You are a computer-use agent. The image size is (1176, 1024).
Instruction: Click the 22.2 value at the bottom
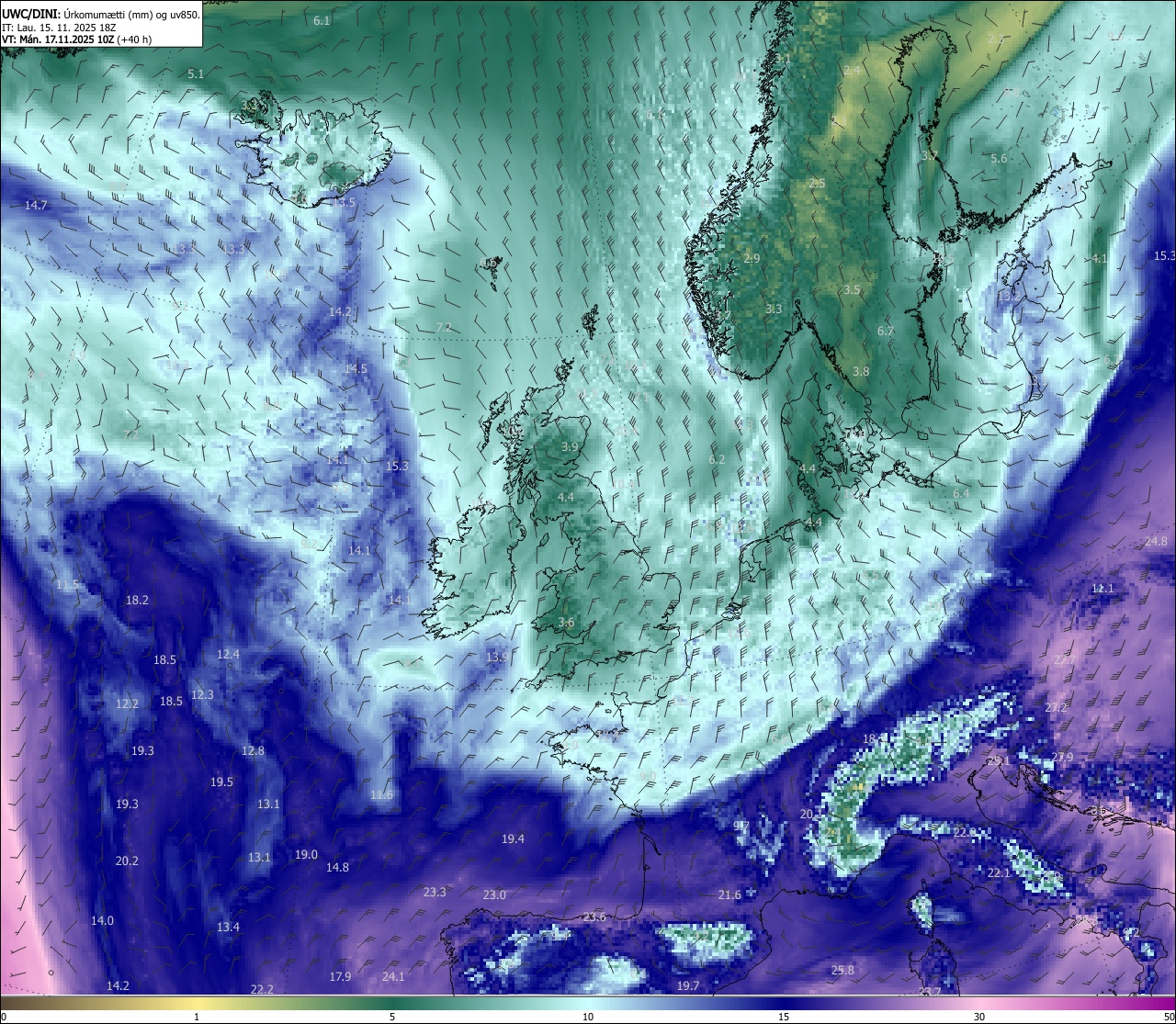click(262, 989)
